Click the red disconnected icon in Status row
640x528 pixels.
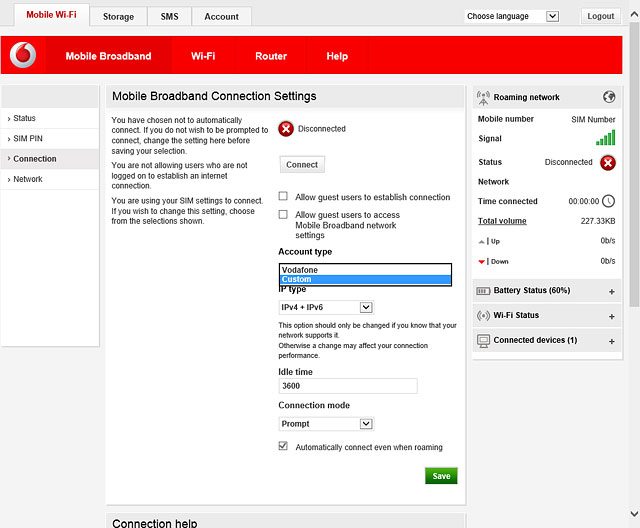(x=608, y=163)
